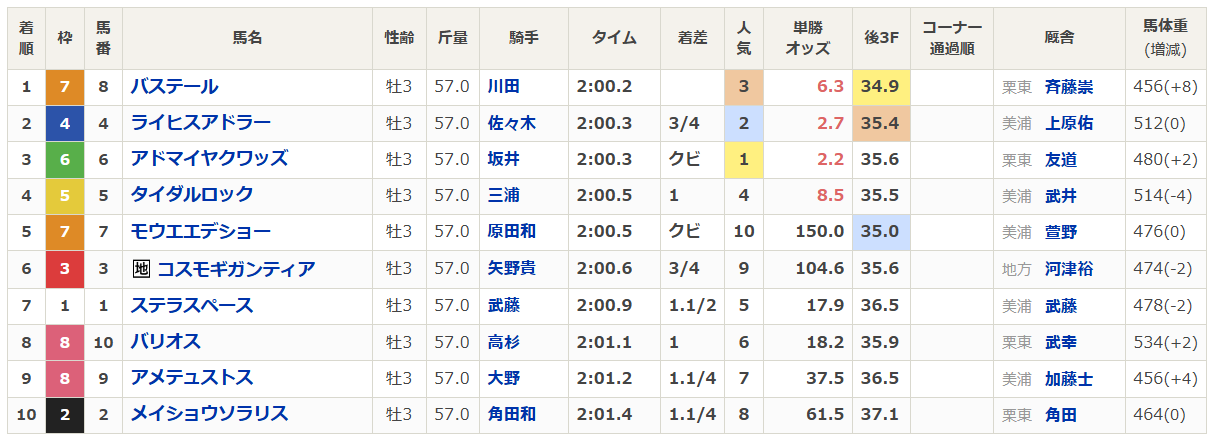Screen dimensions: 1209x438
Task: Click the blue frame number 4 cell
Action: point(64,123)
